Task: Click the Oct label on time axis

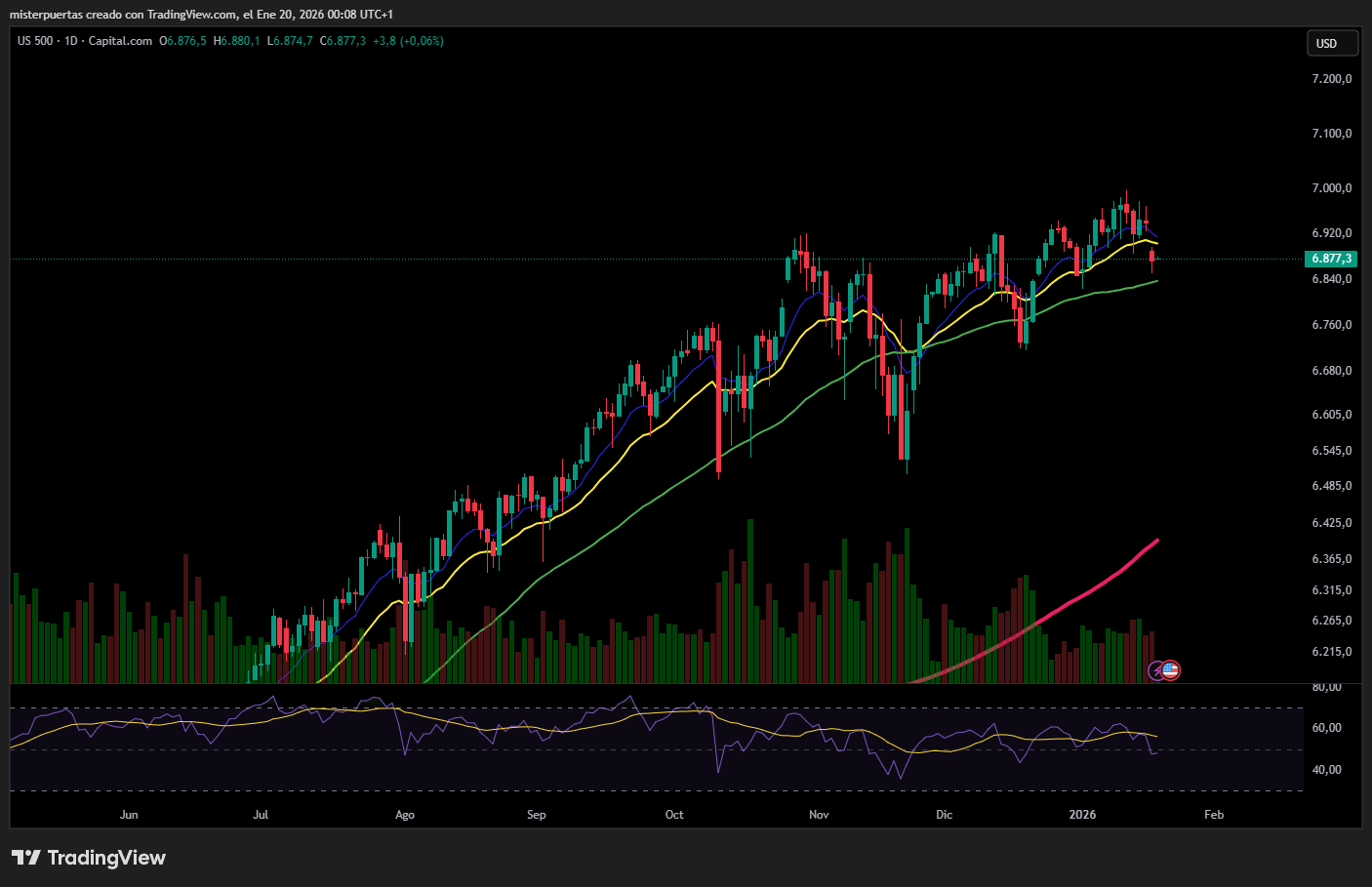Action: (x=674, y=815)
